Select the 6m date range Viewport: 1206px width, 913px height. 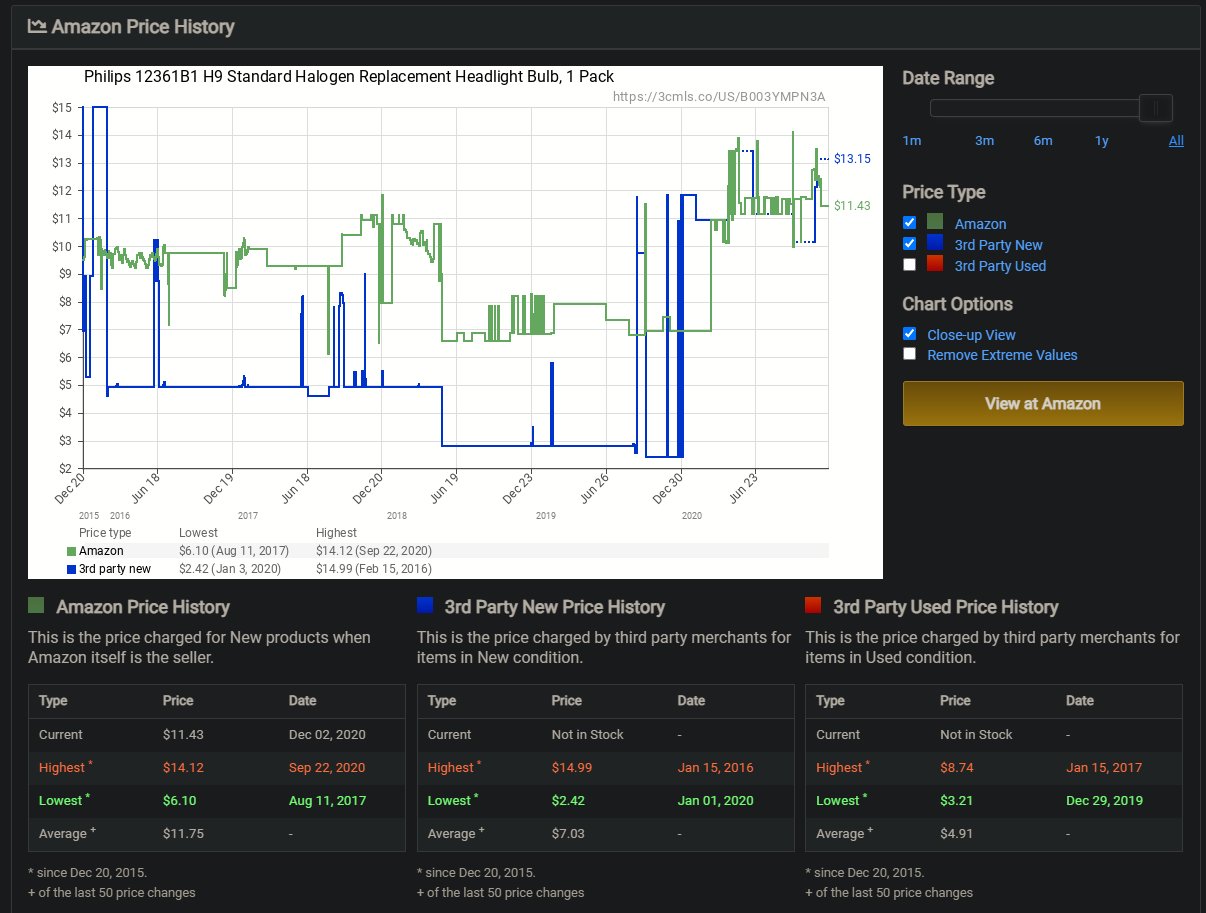point(1043,141)
